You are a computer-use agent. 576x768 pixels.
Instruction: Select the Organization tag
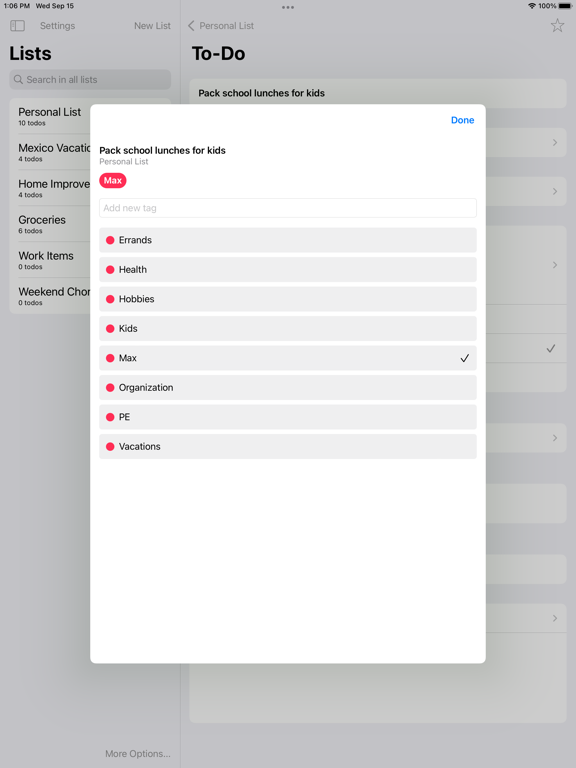(288, 387)
